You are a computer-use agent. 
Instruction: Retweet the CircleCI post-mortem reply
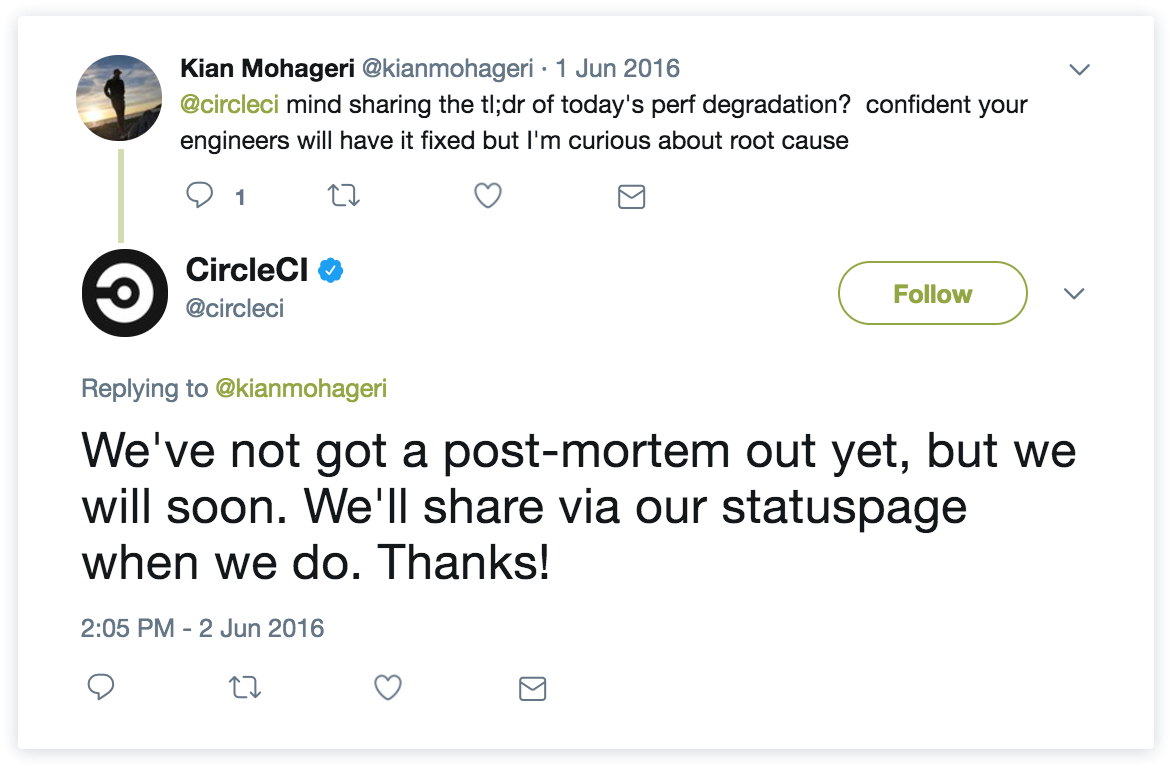(245, 687)
